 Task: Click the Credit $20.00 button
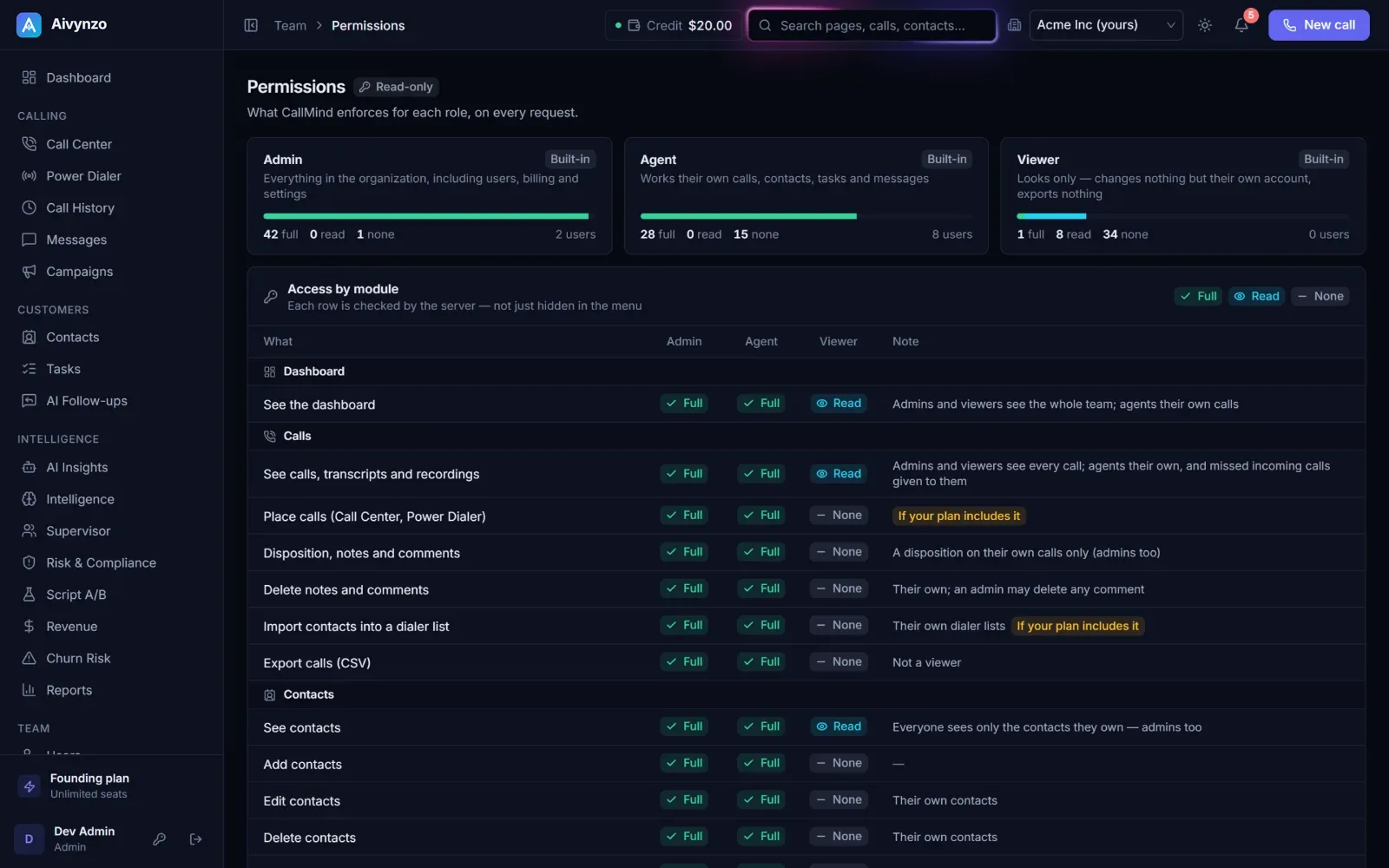(674, 25)
